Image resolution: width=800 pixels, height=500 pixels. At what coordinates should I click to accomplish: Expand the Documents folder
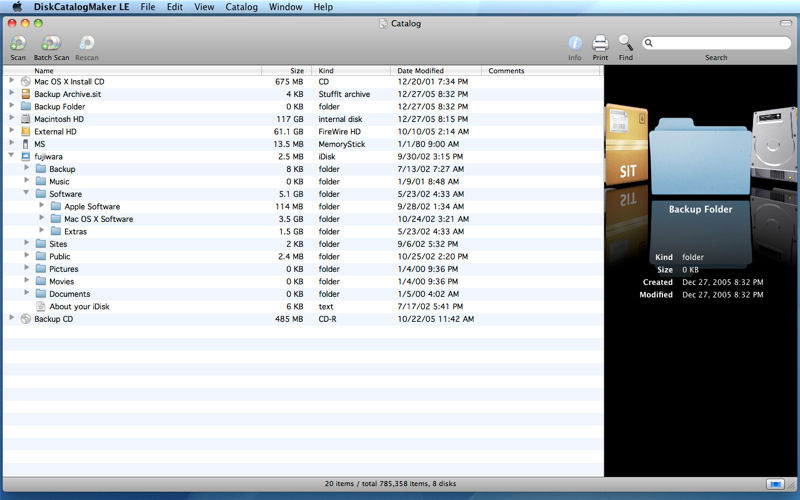pos(27,293)
